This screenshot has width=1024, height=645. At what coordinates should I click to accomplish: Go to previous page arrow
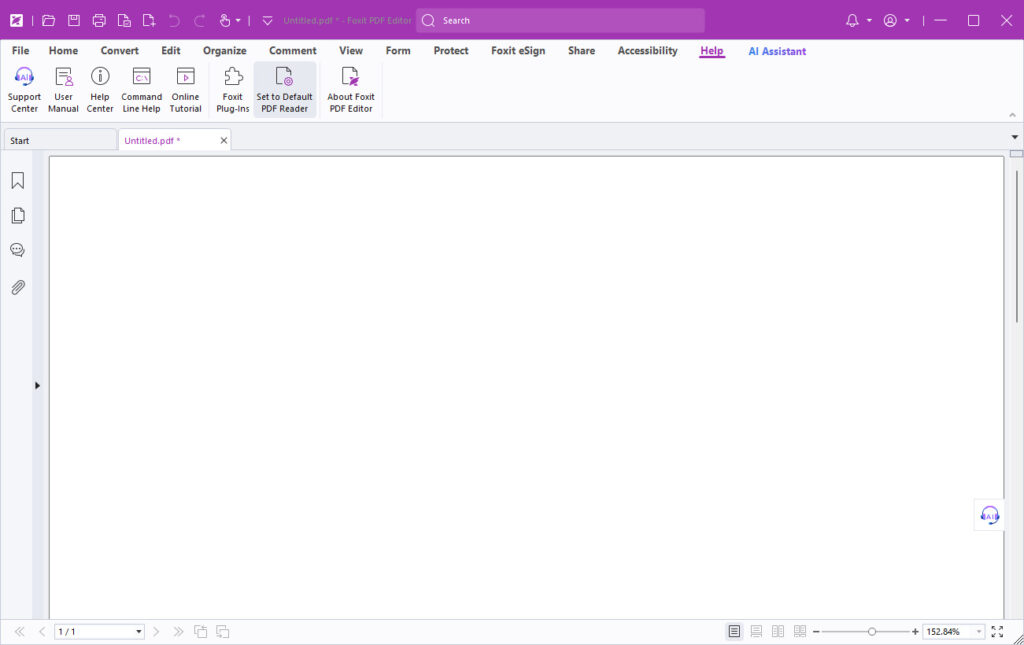pos(42,631)
